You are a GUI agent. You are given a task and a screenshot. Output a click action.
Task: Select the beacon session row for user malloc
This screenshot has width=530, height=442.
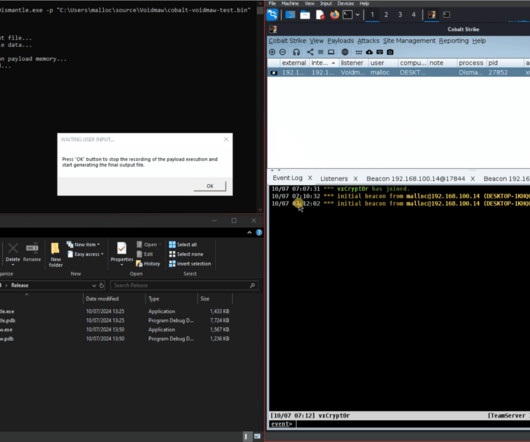coord(399,72)
